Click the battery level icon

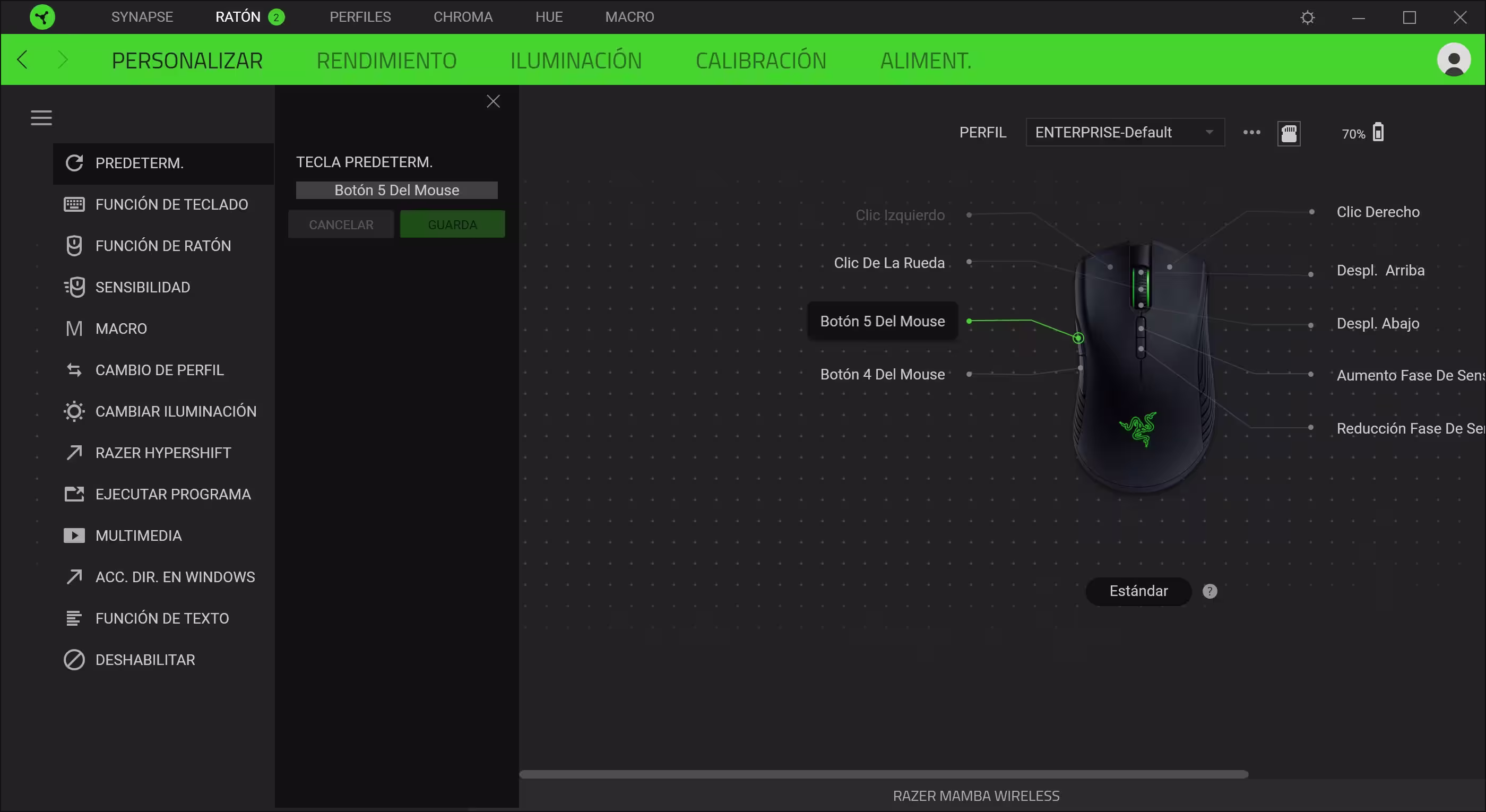(1378, 132)
